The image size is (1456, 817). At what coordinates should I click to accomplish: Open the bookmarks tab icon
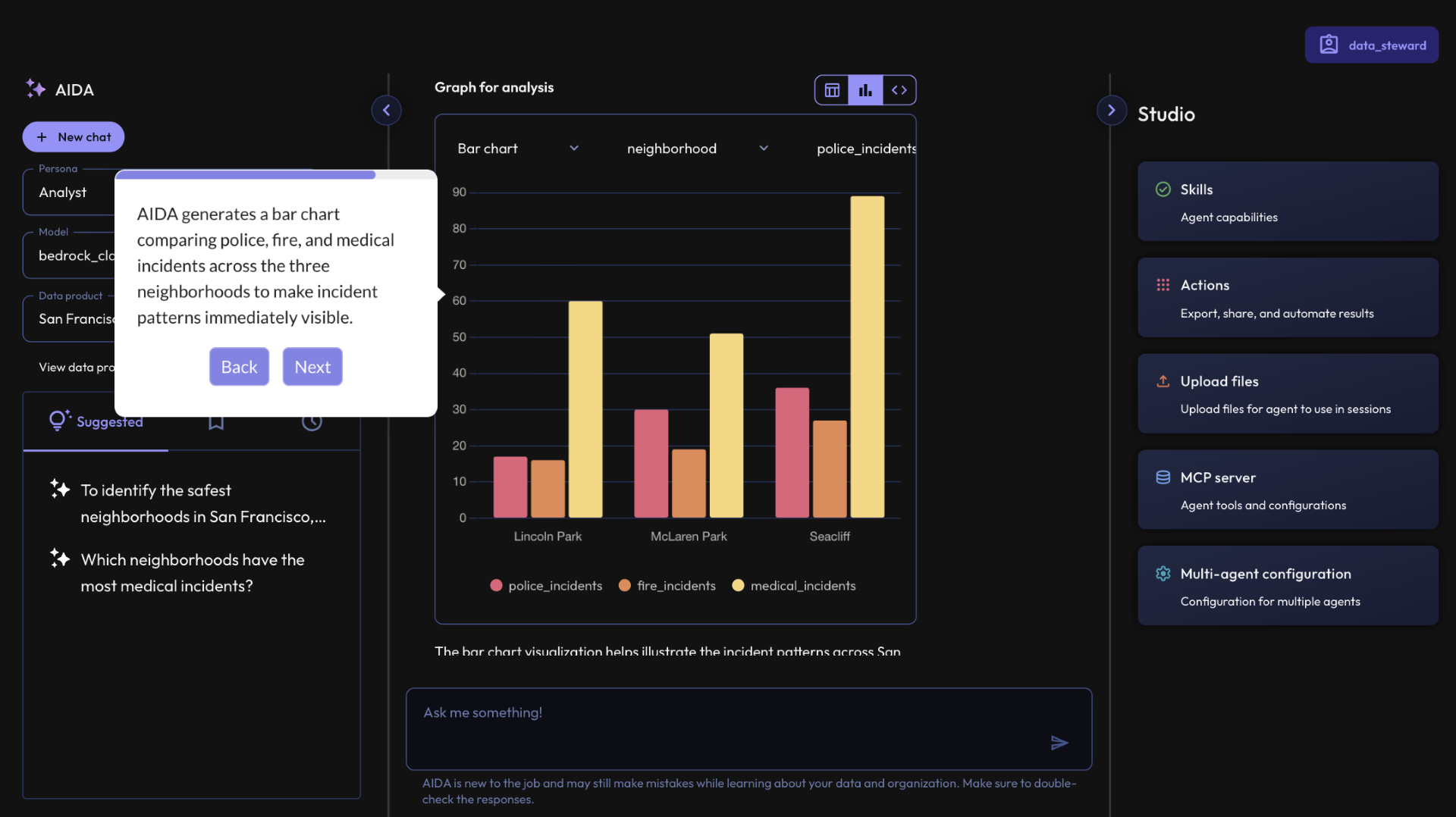click(216, 422)
